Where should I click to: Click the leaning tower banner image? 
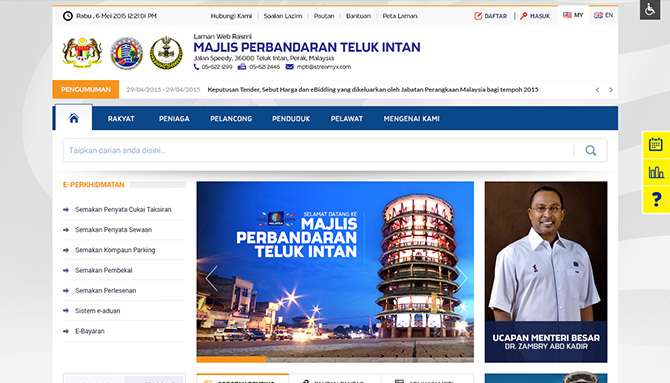click(335, 272)
